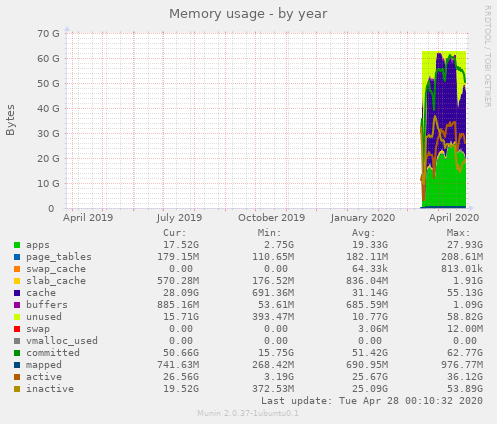Click the Munin 2.0.37 version footer

pos(248,413)
